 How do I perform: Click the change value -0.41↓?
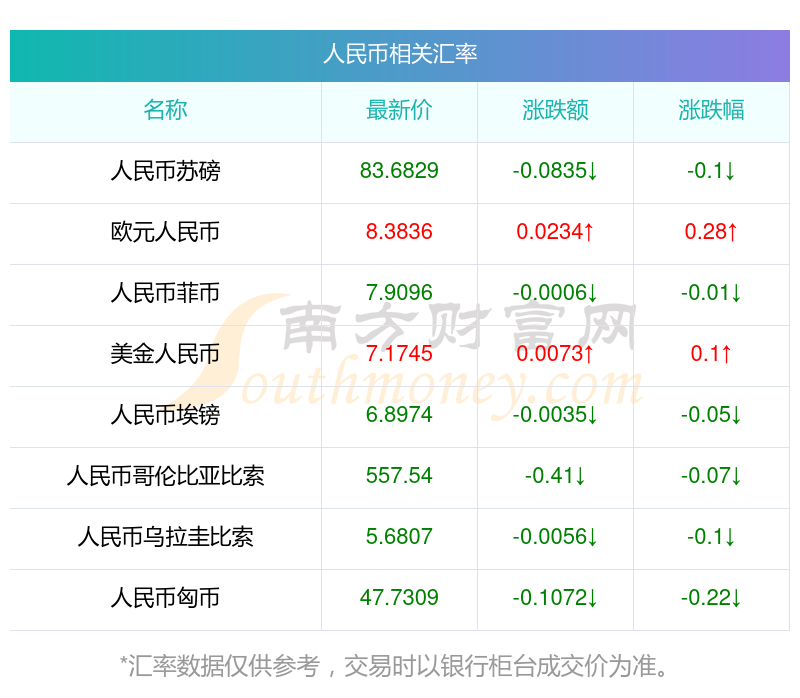click(555, 476)
